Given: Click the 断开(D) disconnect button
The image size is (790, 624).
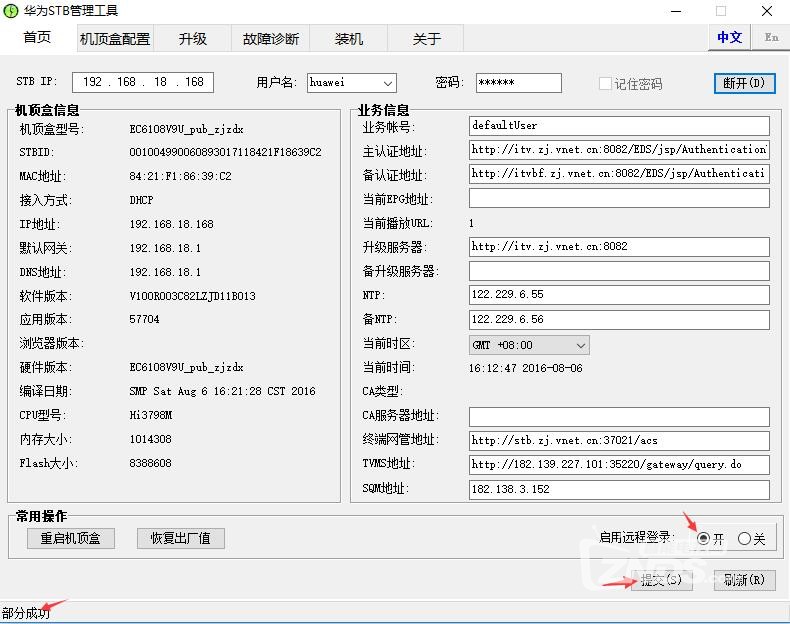Looking at the screenshot, I should click(x=744, y=83).
